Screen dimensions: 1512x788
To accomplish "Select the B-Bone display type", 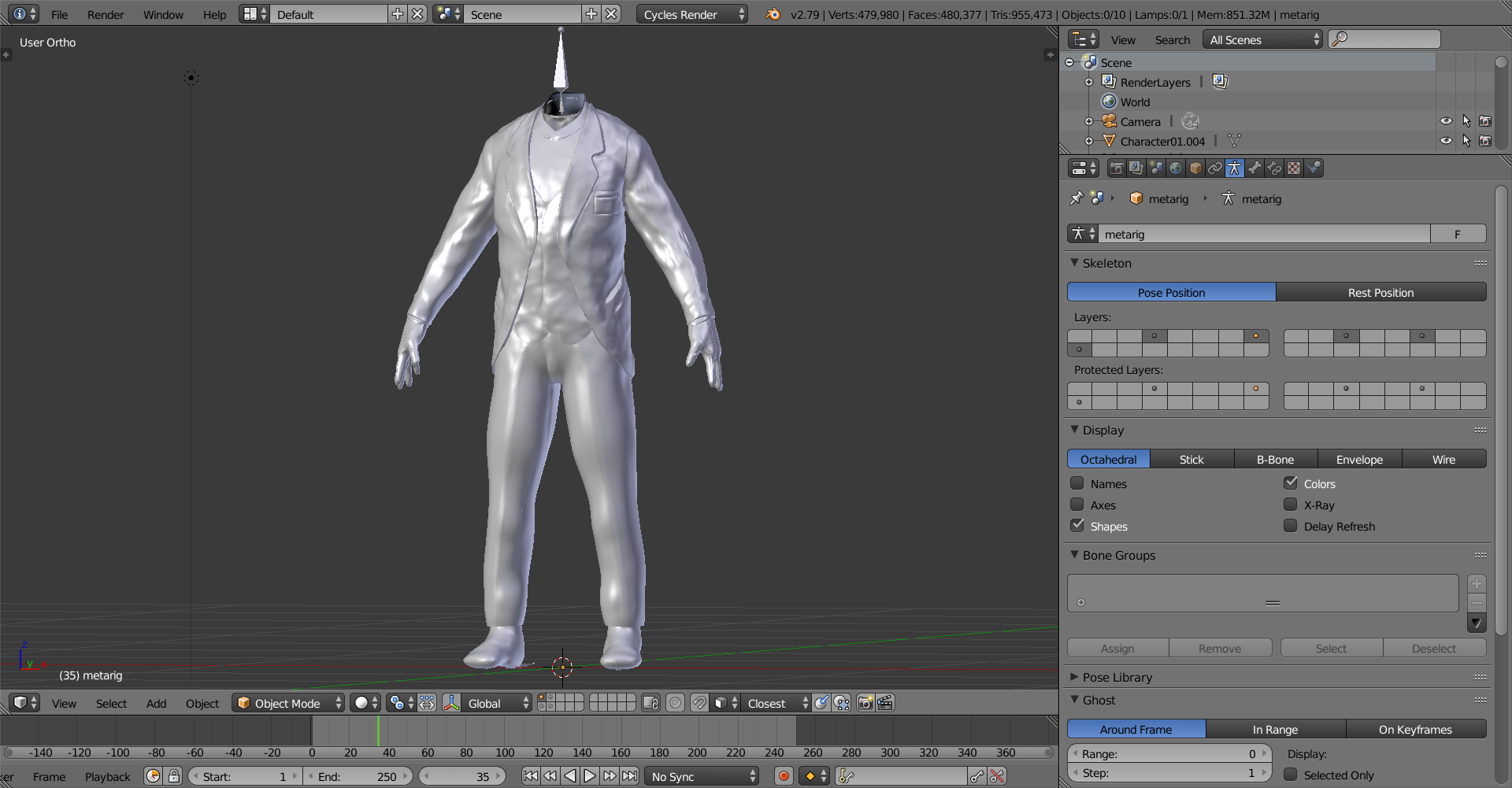I will coord(1275,460).
